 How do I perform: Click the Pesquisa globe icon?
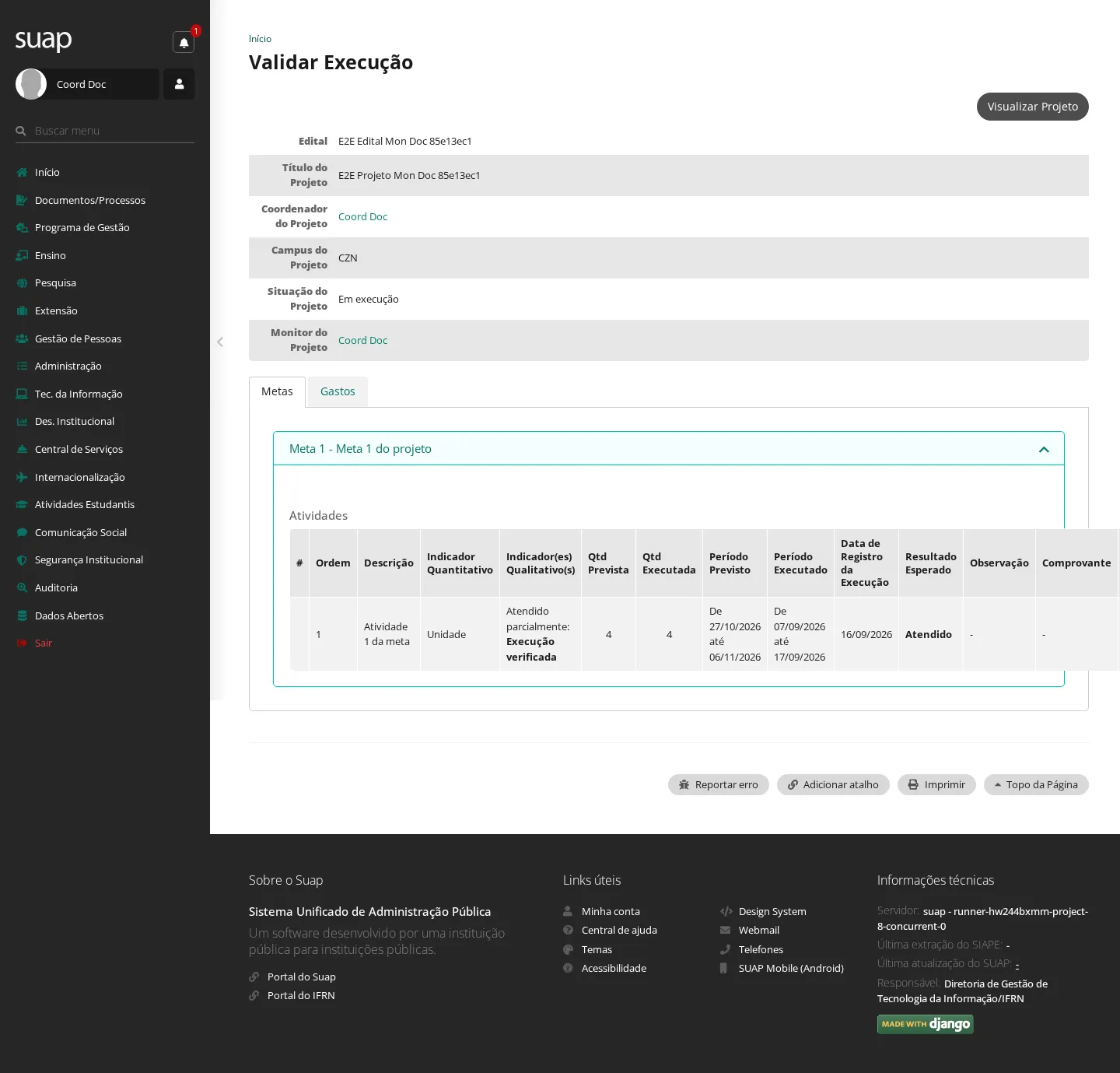22,283
